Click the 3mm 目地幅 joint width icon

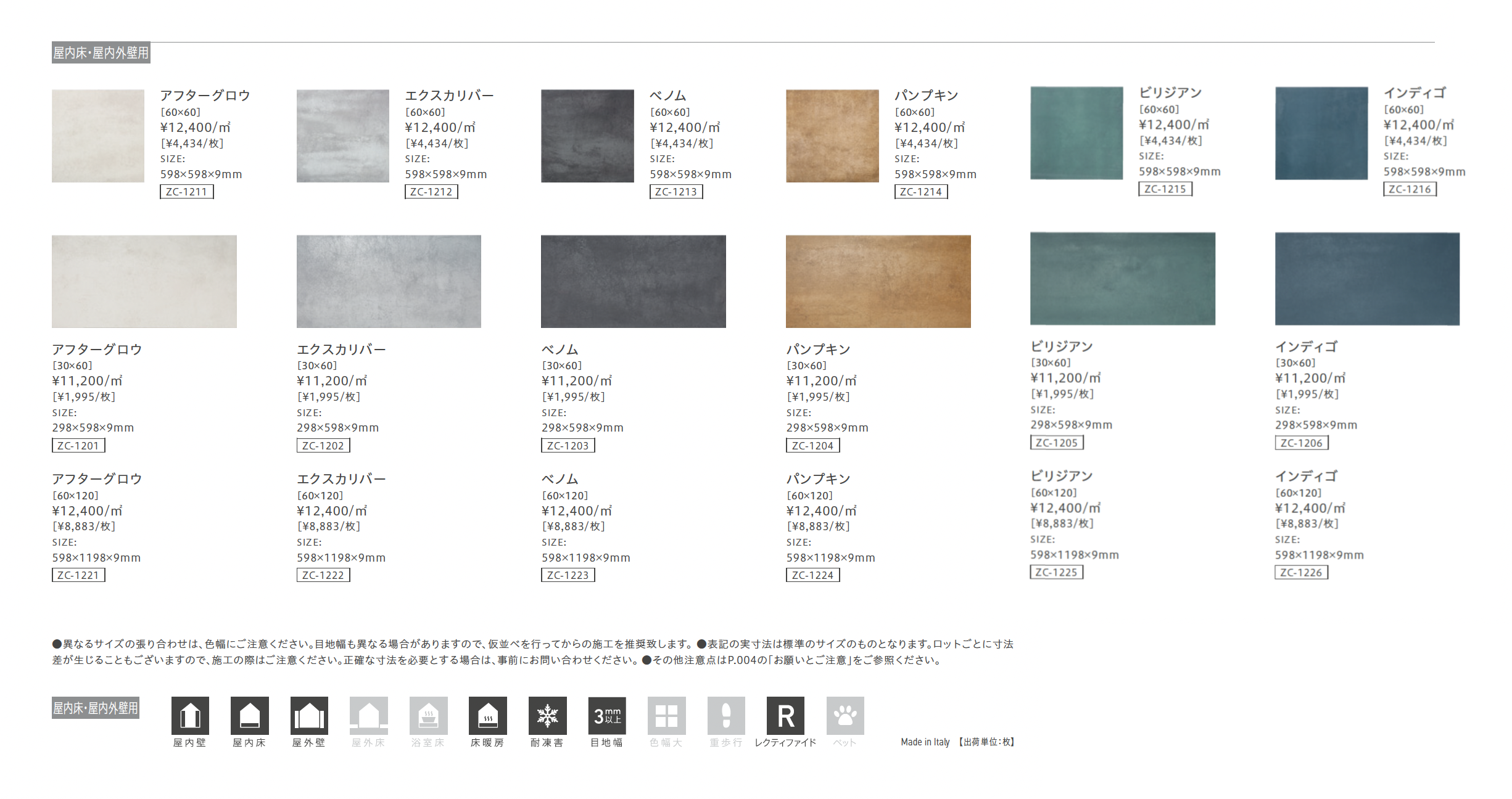click(607, 716)
